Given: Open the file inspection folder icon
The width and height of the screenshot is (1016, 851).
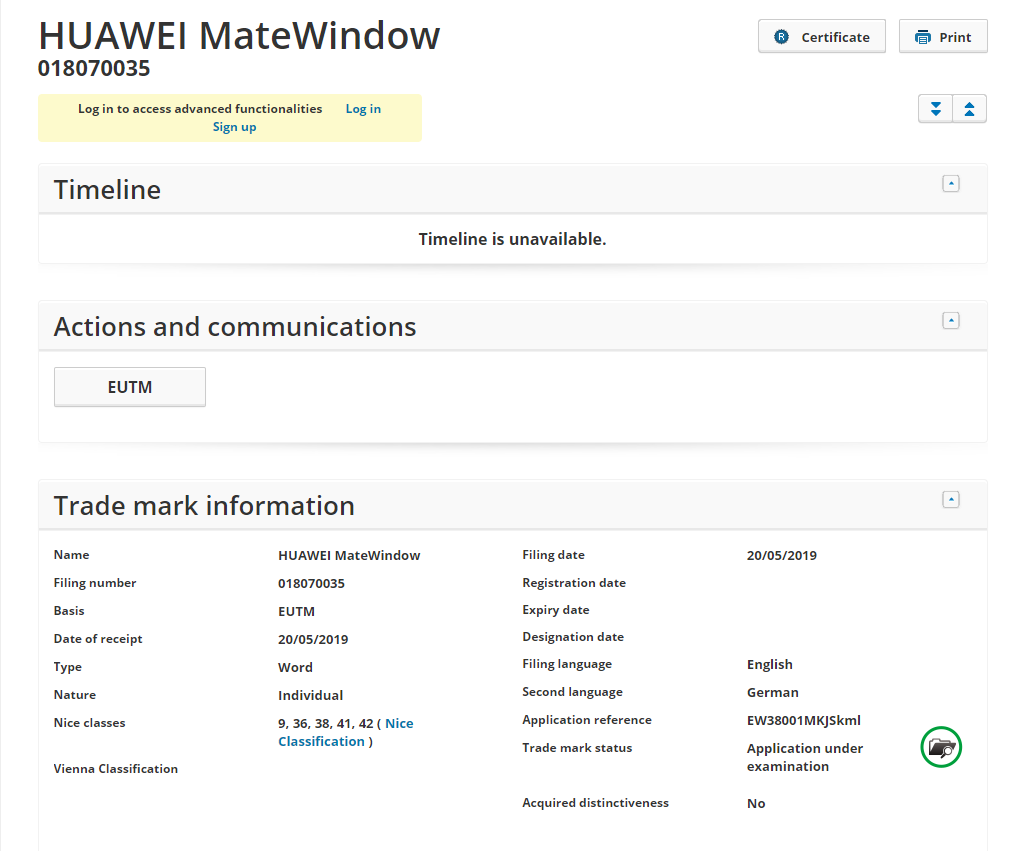Looking at the screenshot, I should [x=941, y=747].
